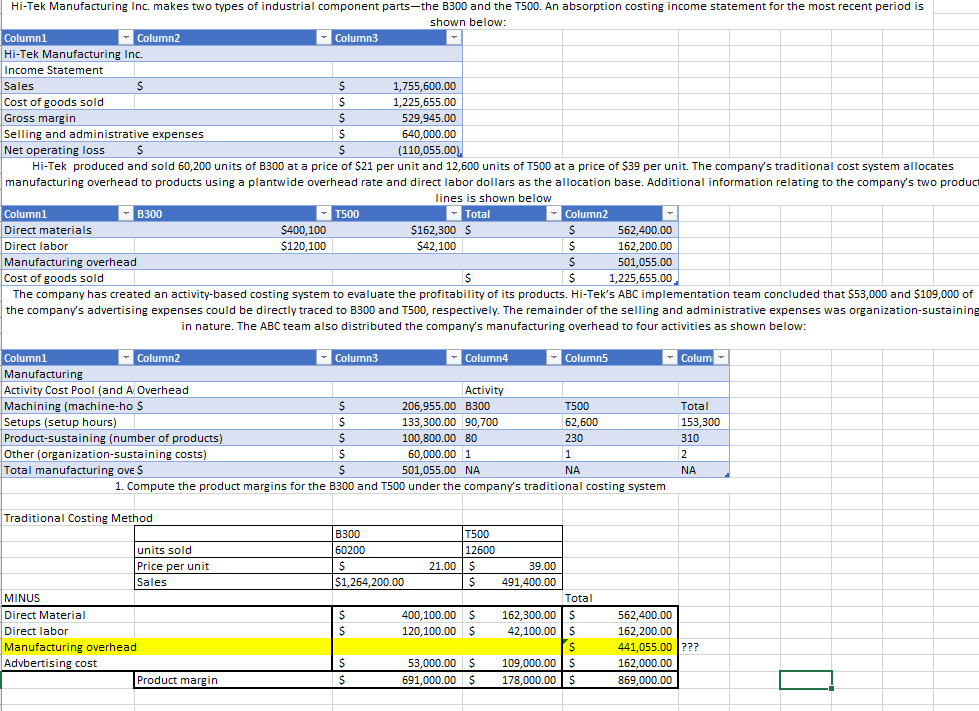The width and height of the screenshot is (979, 711).
Task: Select the 153,300 total activity cell
Action: pos(704,422)
